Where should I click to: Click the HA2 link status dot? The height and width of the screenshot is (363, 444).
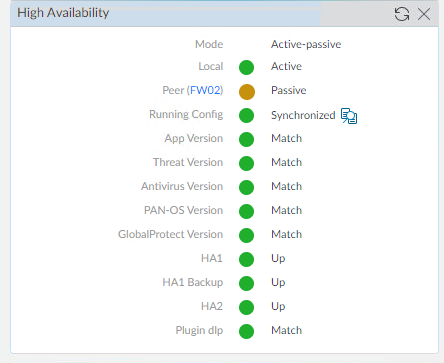tap(247, 307)
